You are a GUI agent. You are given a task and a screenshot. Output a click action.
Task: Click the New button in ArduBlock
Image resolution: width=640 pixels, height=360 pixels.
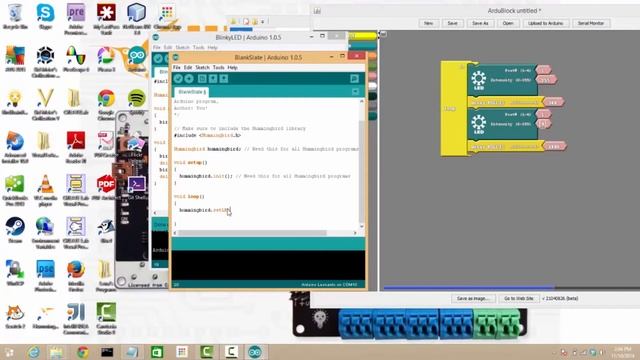(x=429, y=23)
